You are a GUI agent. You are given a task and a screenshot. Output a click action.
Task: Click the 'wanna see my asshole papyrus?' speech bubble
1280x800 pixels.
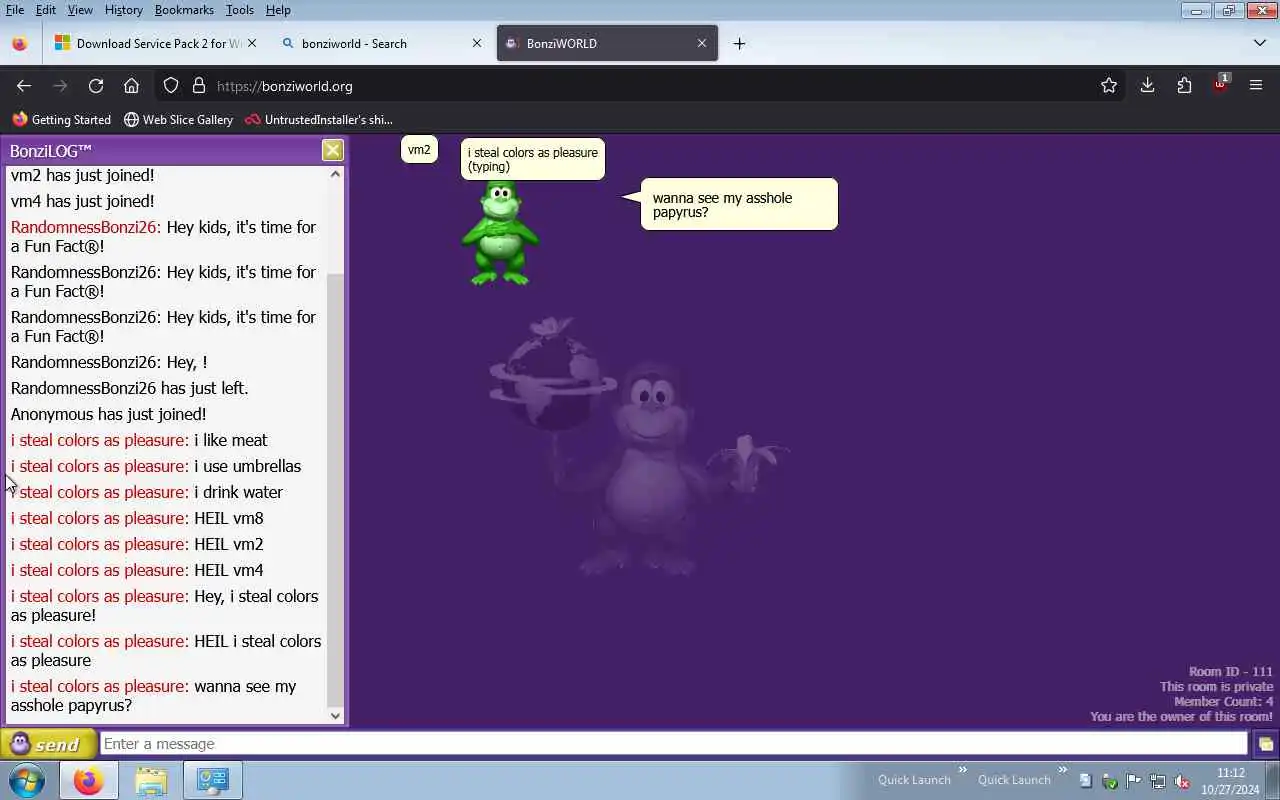click(739, 205)
